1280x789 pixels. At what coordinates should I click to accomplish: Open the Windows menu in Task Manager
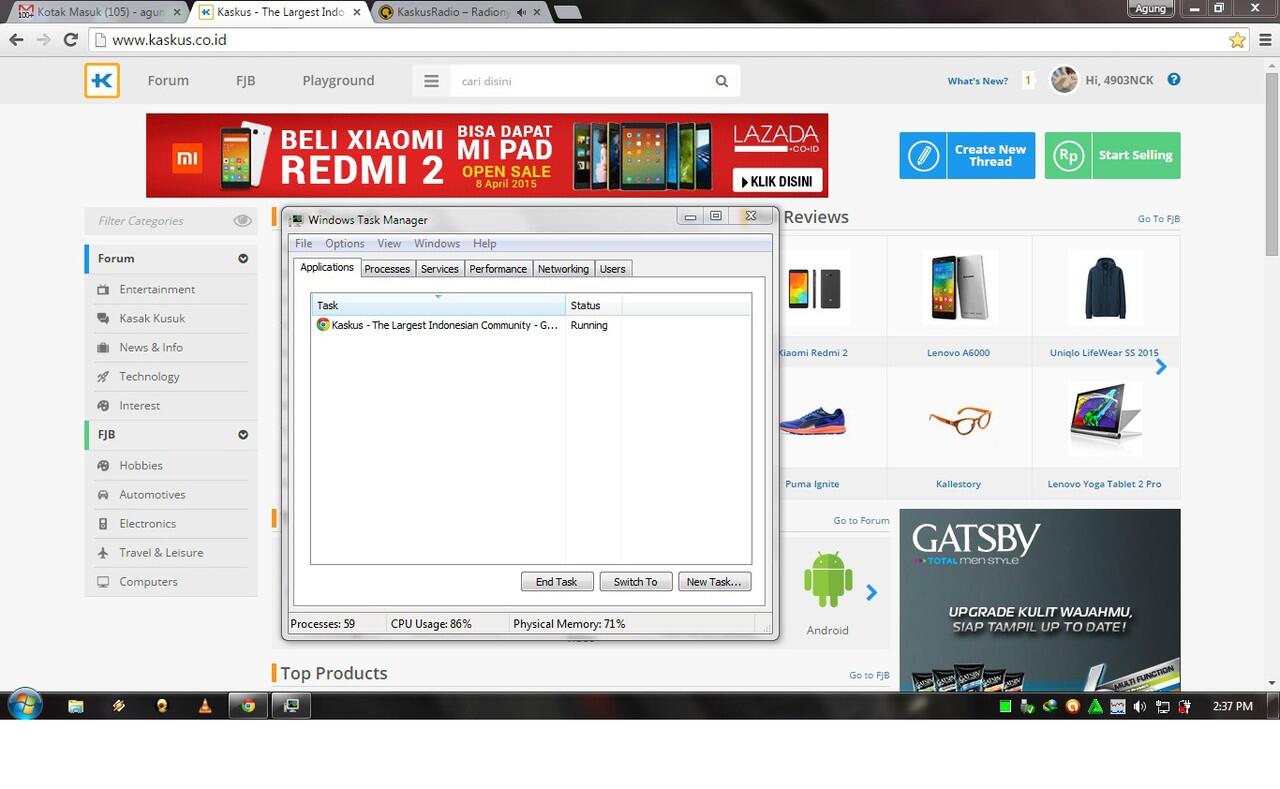437,243
